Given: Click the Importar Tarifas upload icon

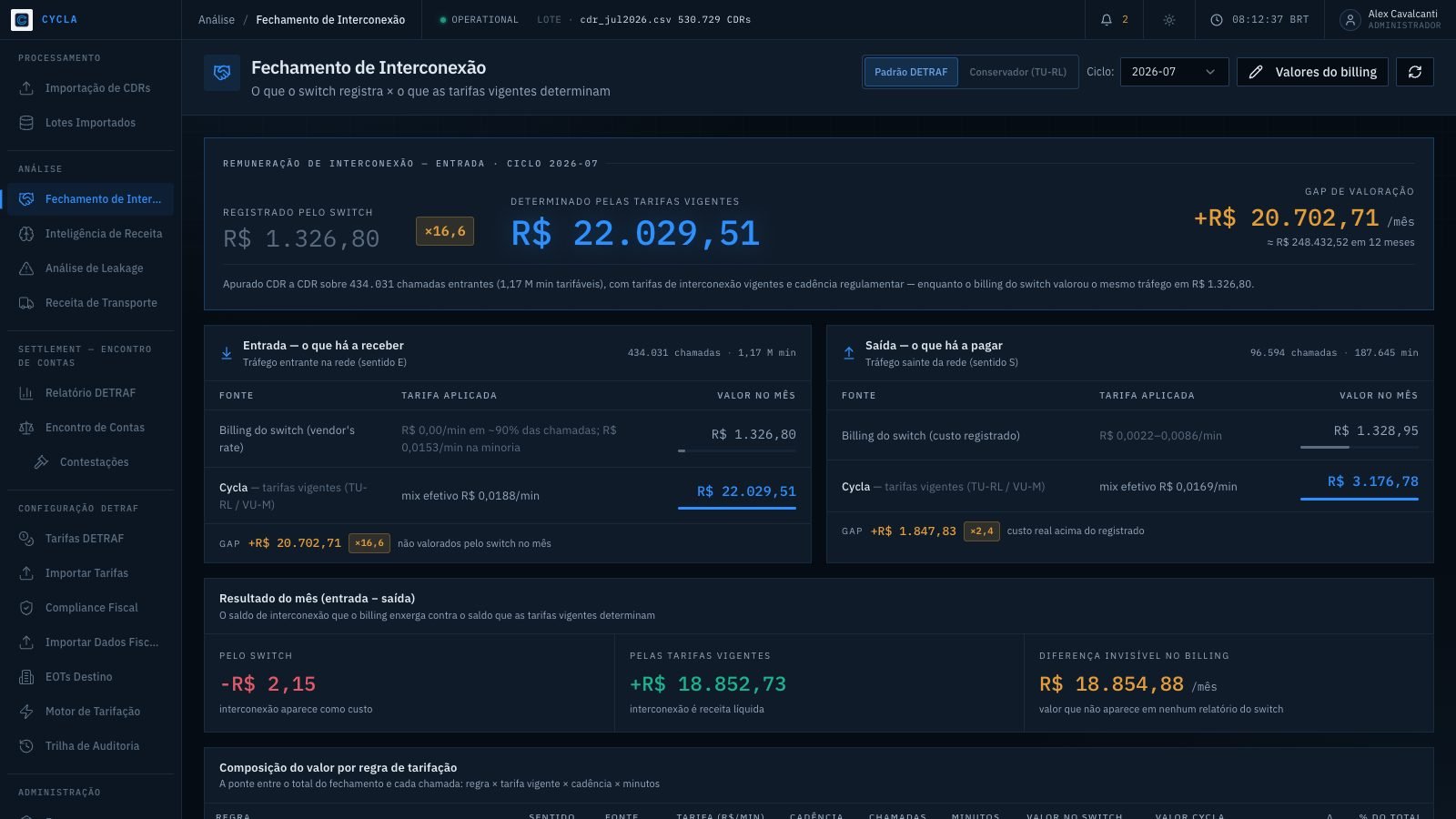Looking at the screenshot, I should (26, 573).
